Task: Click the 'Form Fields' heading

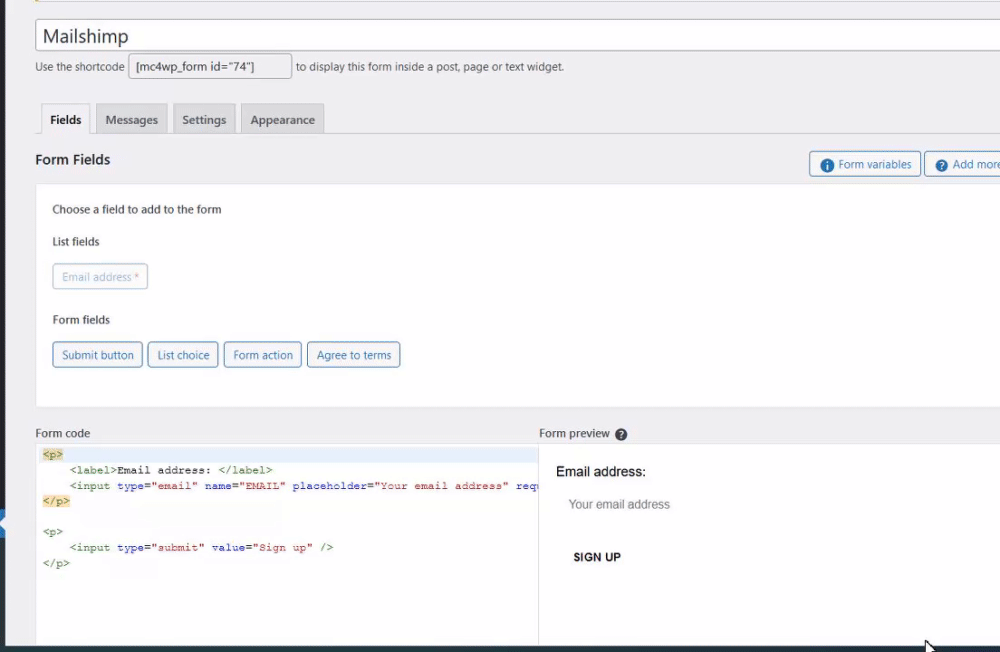Action: point(73,159)
